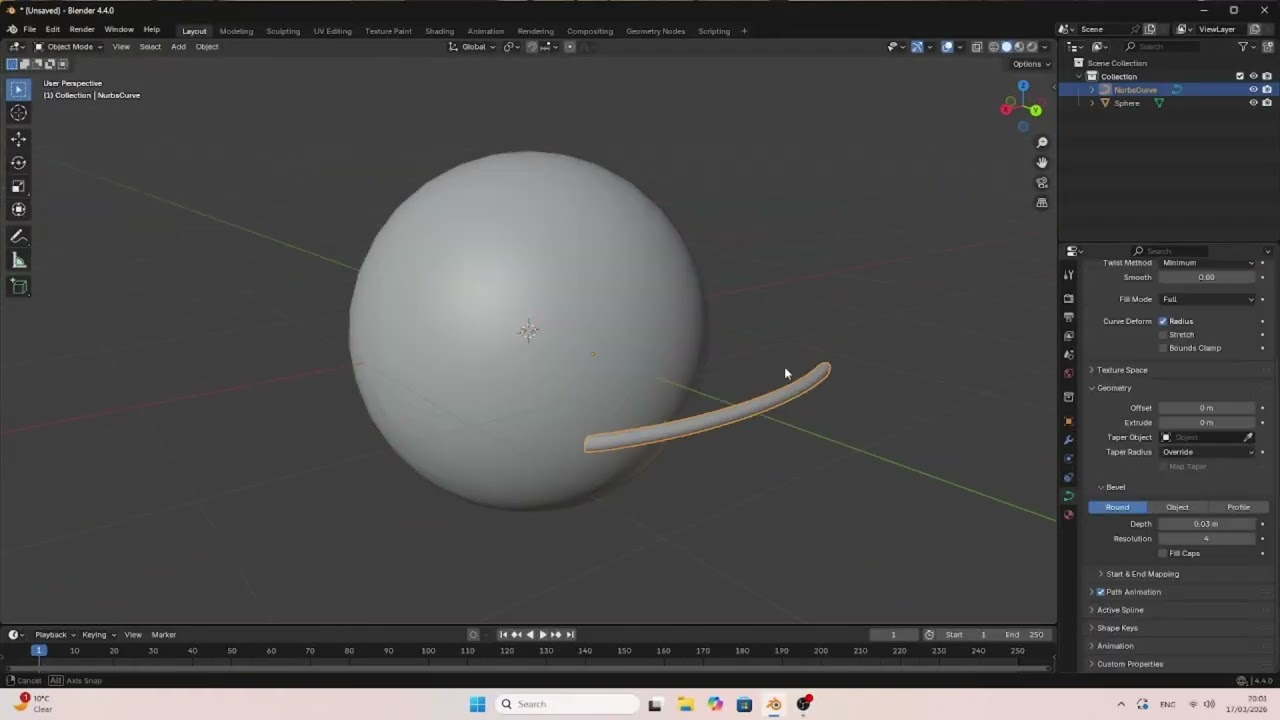Open the Scene properties tab
The height and width of the screenshot is (720, 1280).
click(1069, 355)
